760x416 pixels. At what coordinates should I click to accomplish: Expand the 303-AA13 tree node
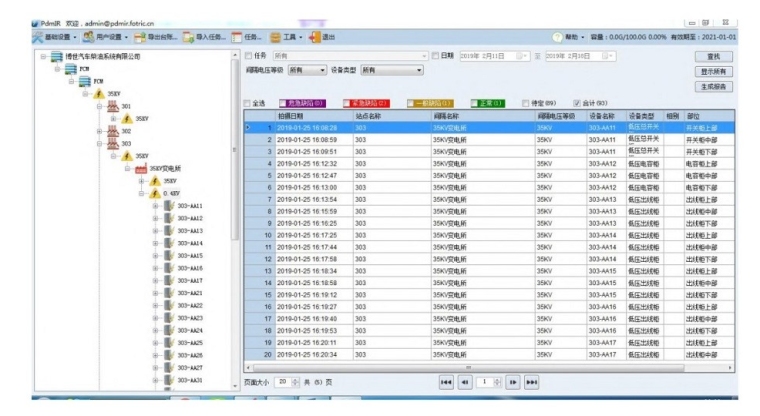(155, 231)
